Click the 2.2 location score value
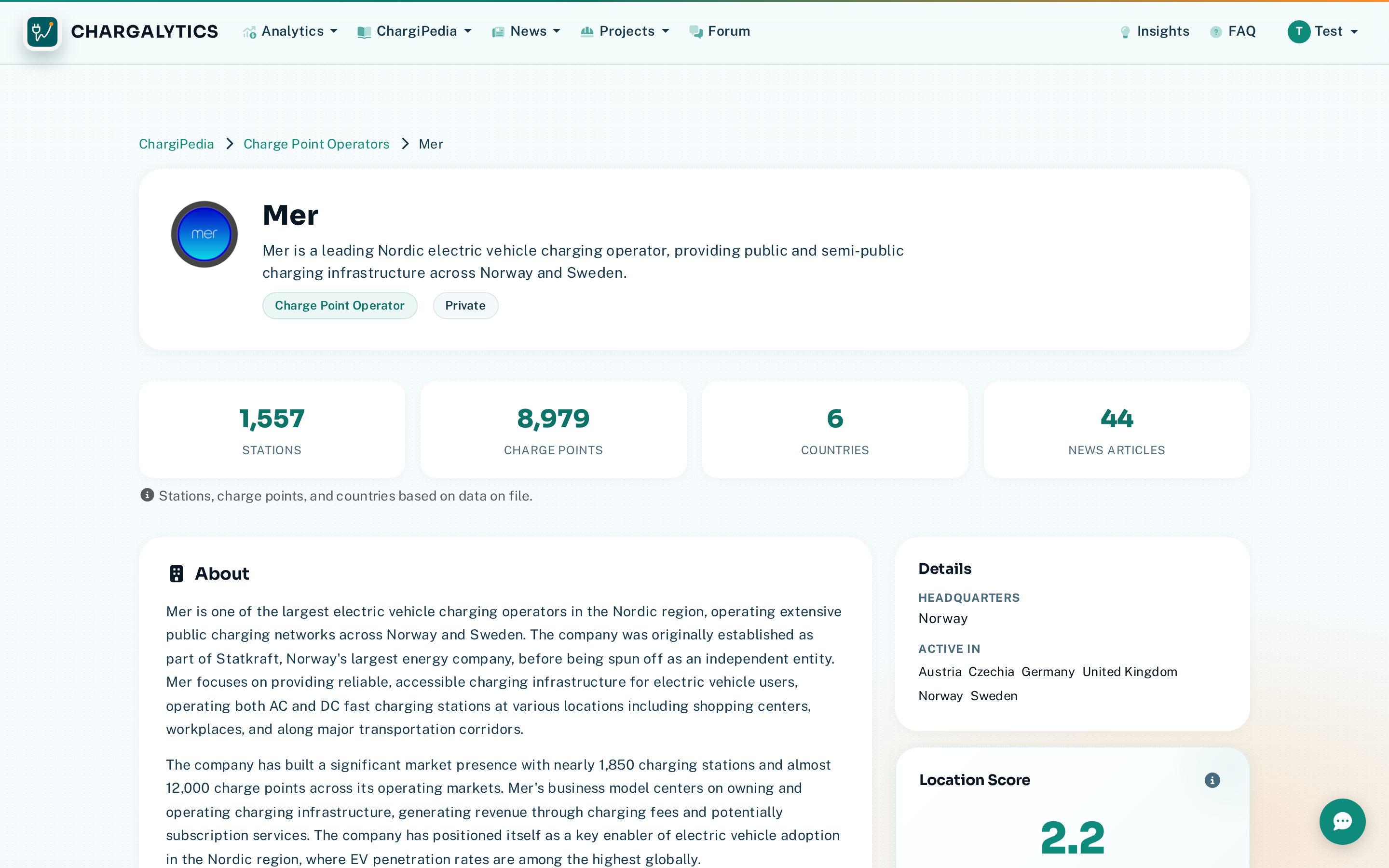The width and height of the screenshot is (1389, 868). pyautogui.click(x=1072, y=838)
